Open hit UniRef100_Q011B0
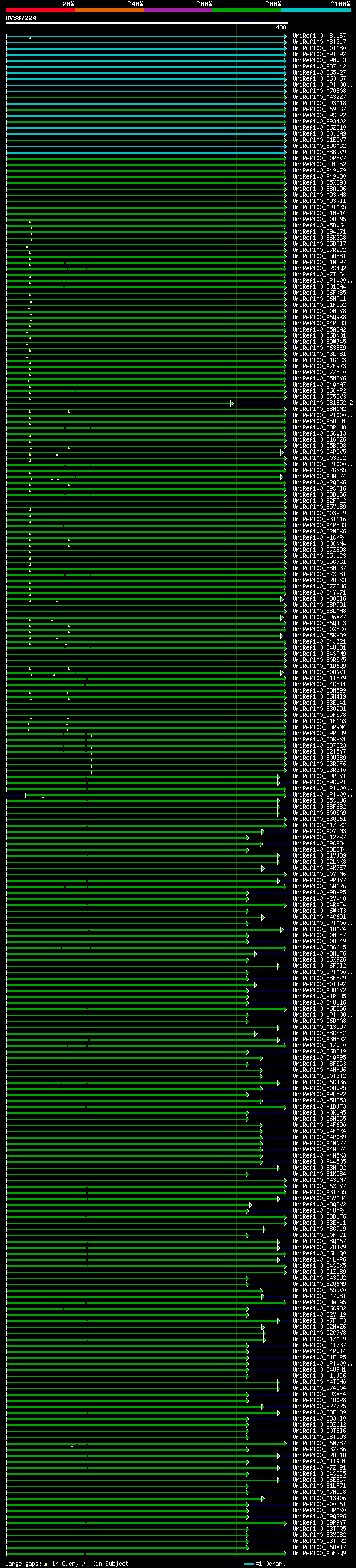The width and height of the screenshot is (356, 1568). 319,48
